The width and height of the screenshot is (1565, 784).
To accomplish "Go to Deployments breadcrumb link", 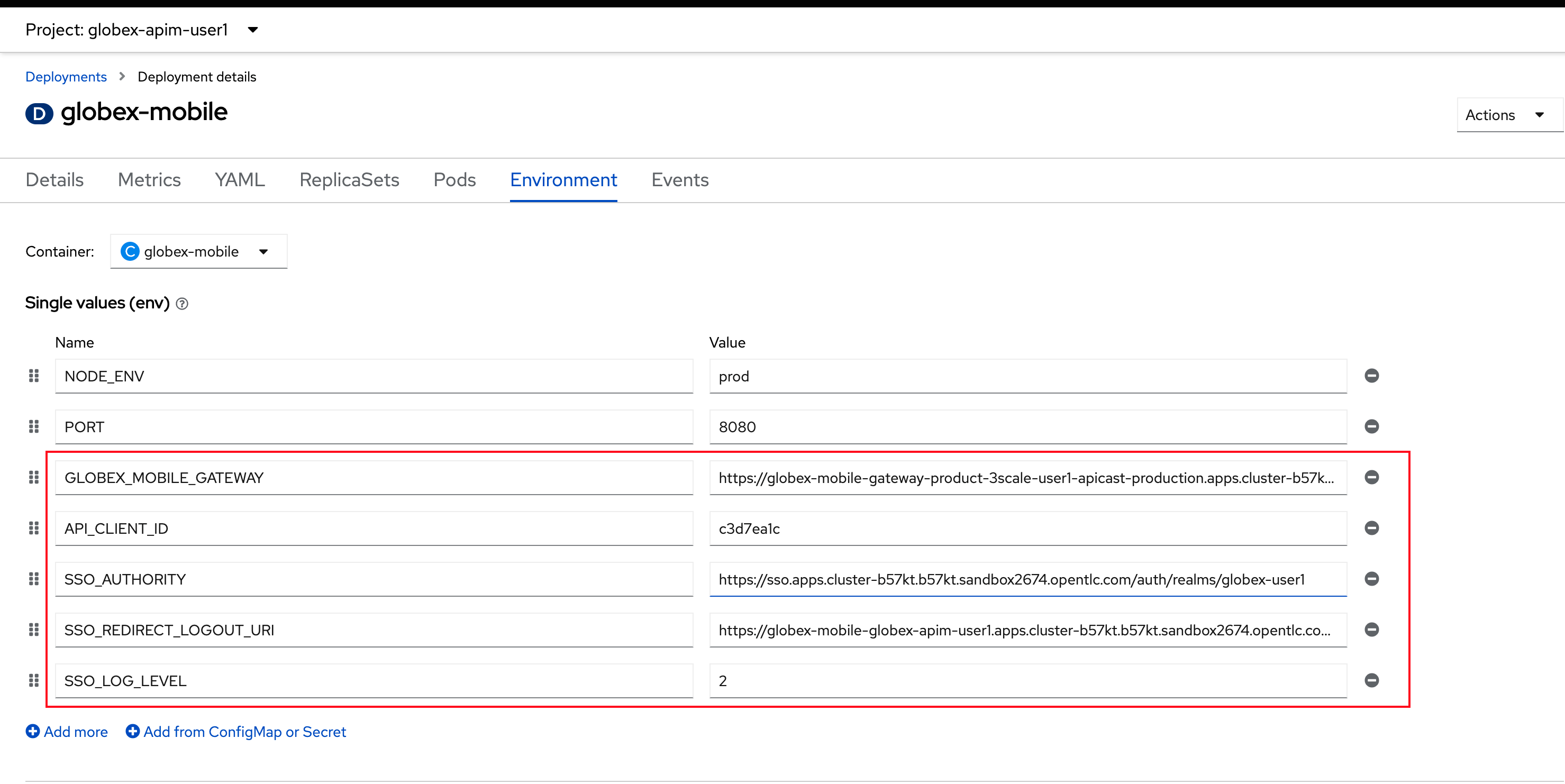I will (66, 77).
